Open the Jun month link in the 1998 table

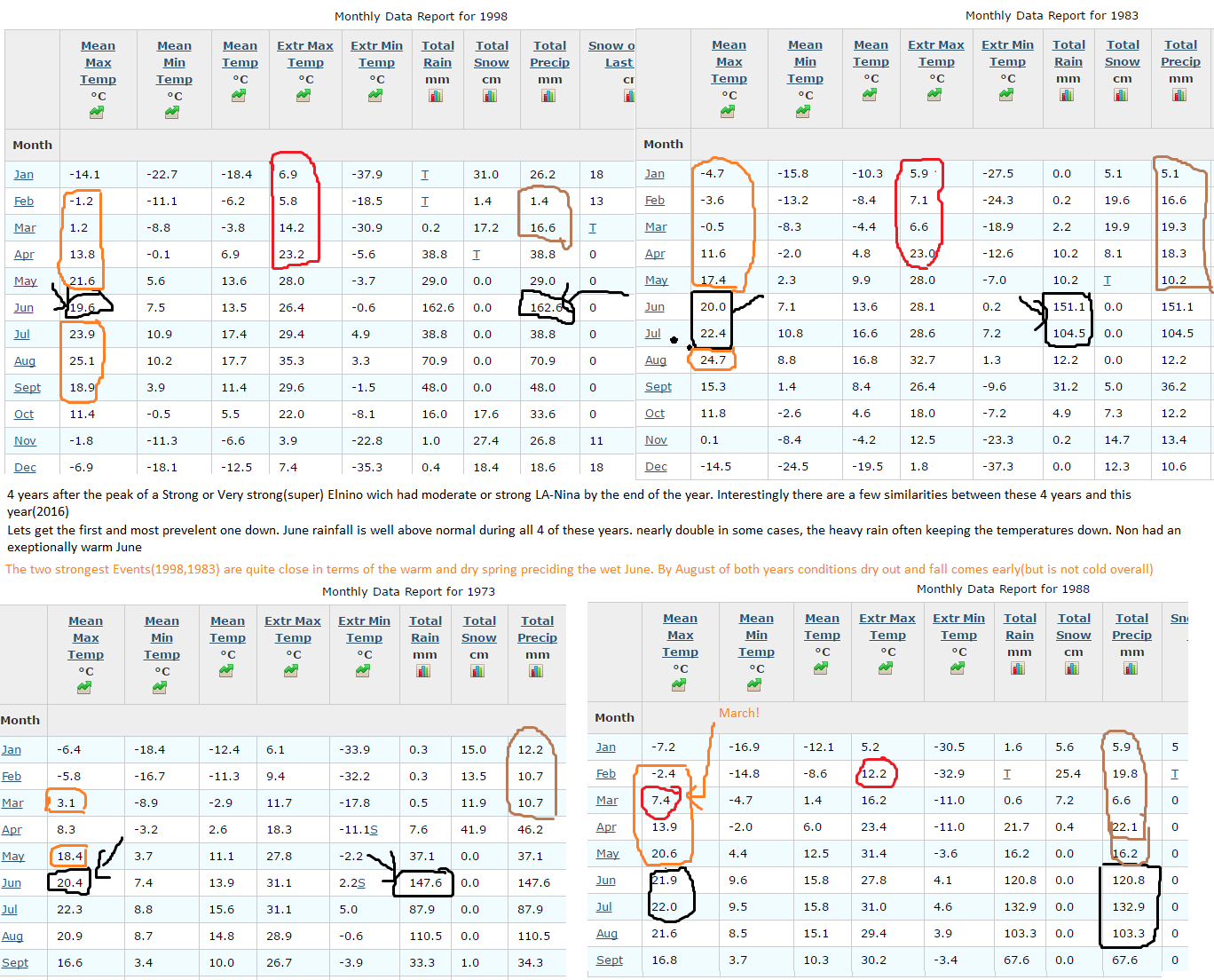point(24,308)
